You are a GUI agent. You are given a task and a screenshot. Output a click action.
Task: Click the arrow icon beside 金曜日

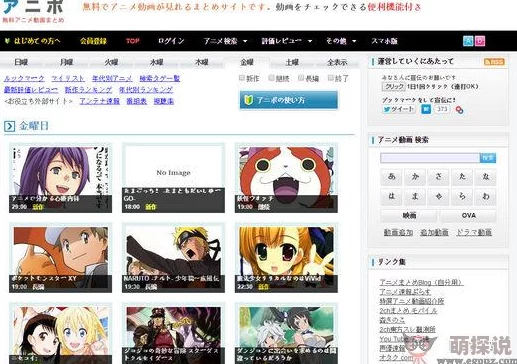tap(9, 126)
